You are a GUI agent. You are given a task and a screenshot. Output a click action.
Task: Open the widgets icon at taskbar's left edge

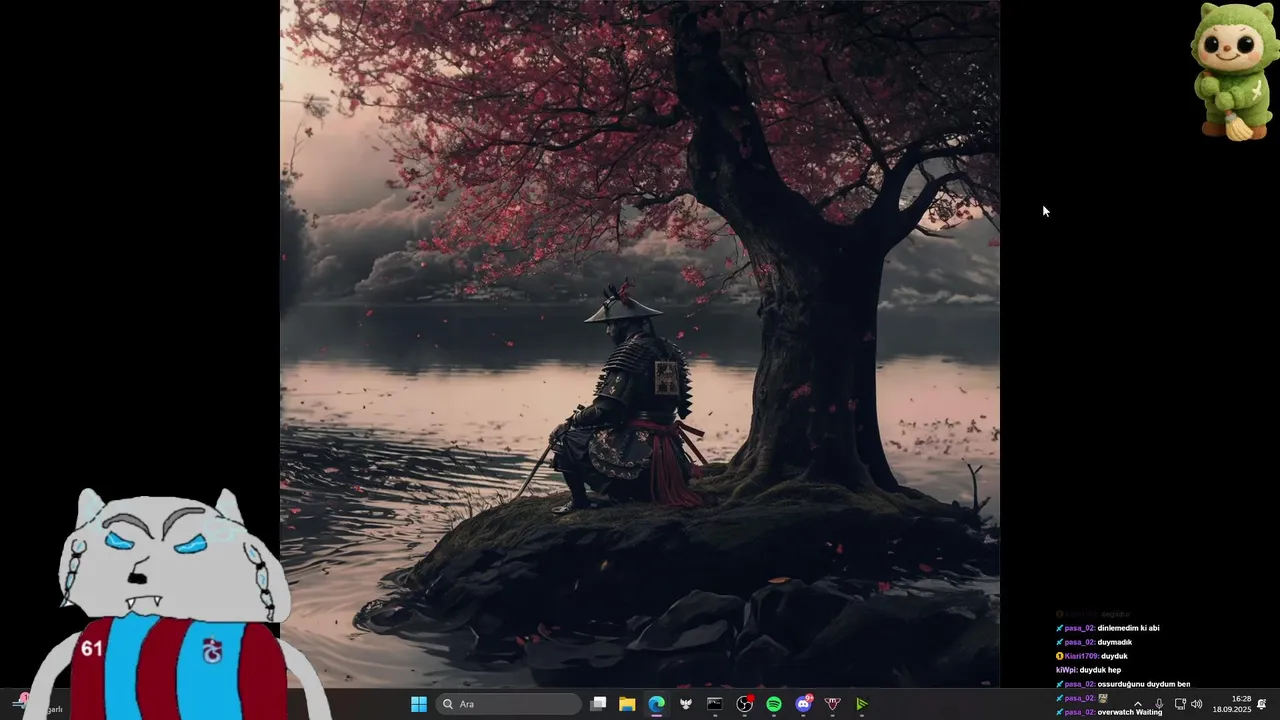[x=20, y=702]
